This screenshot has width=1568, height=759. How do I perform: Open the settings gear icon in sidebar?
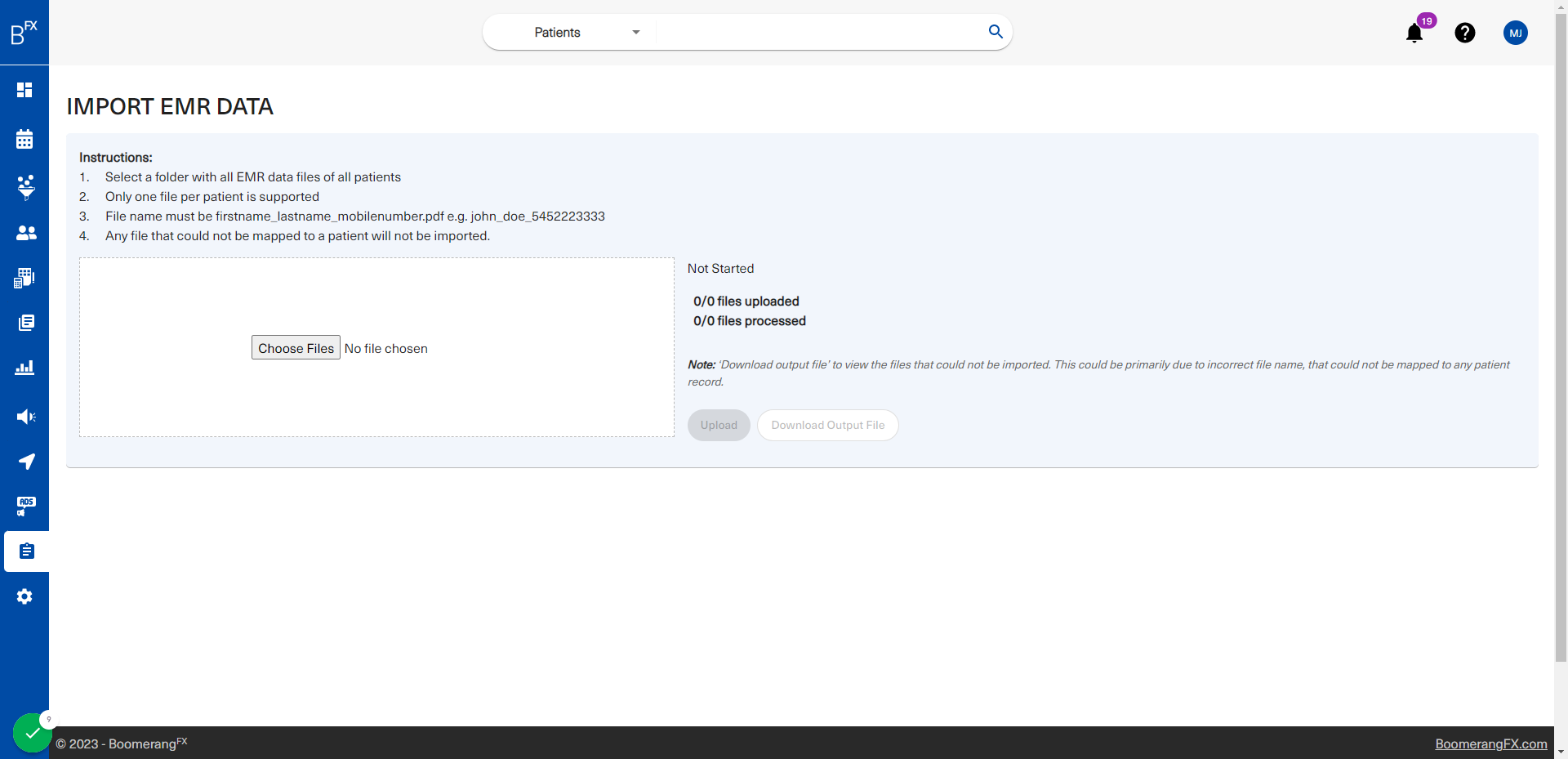coord(24,596)
